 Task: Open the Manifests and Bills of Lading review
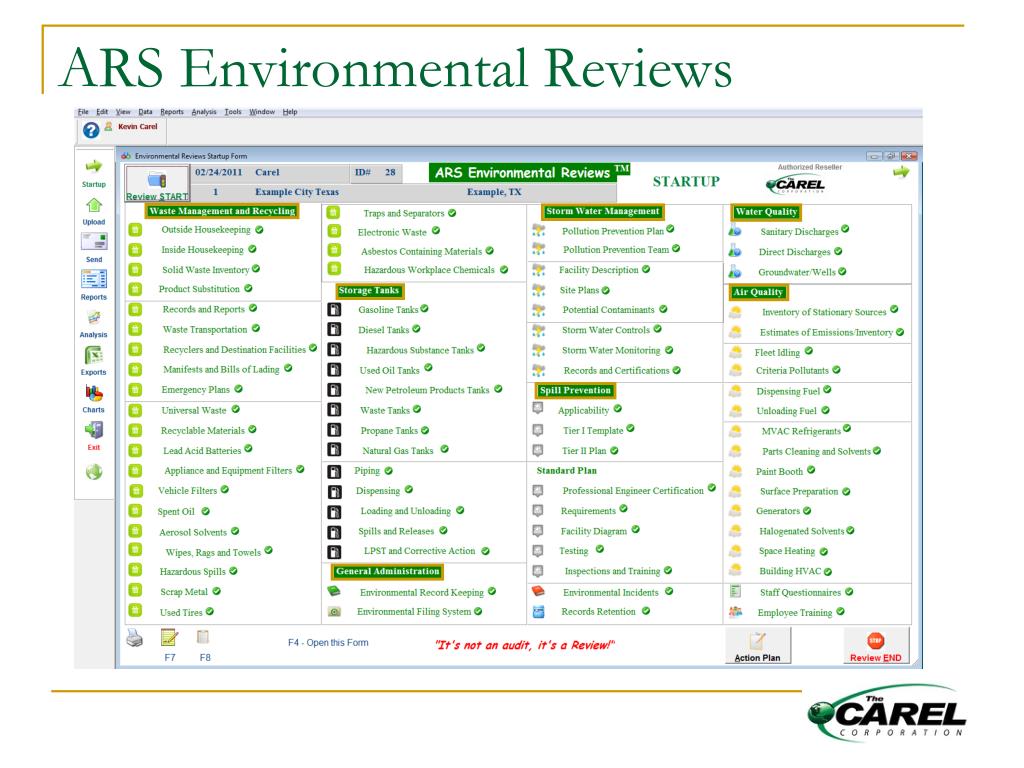click(x=221, y=370)
